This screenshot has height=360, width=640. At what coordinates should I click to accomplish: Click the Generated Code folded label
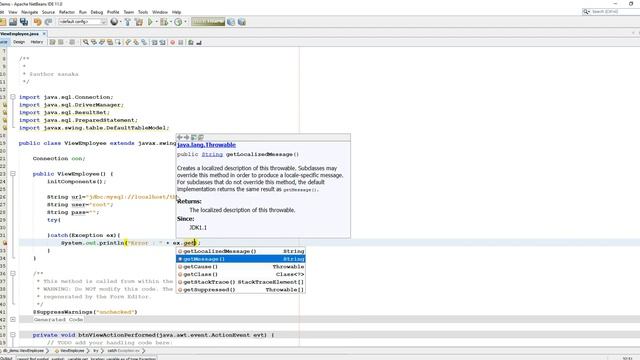58,320
